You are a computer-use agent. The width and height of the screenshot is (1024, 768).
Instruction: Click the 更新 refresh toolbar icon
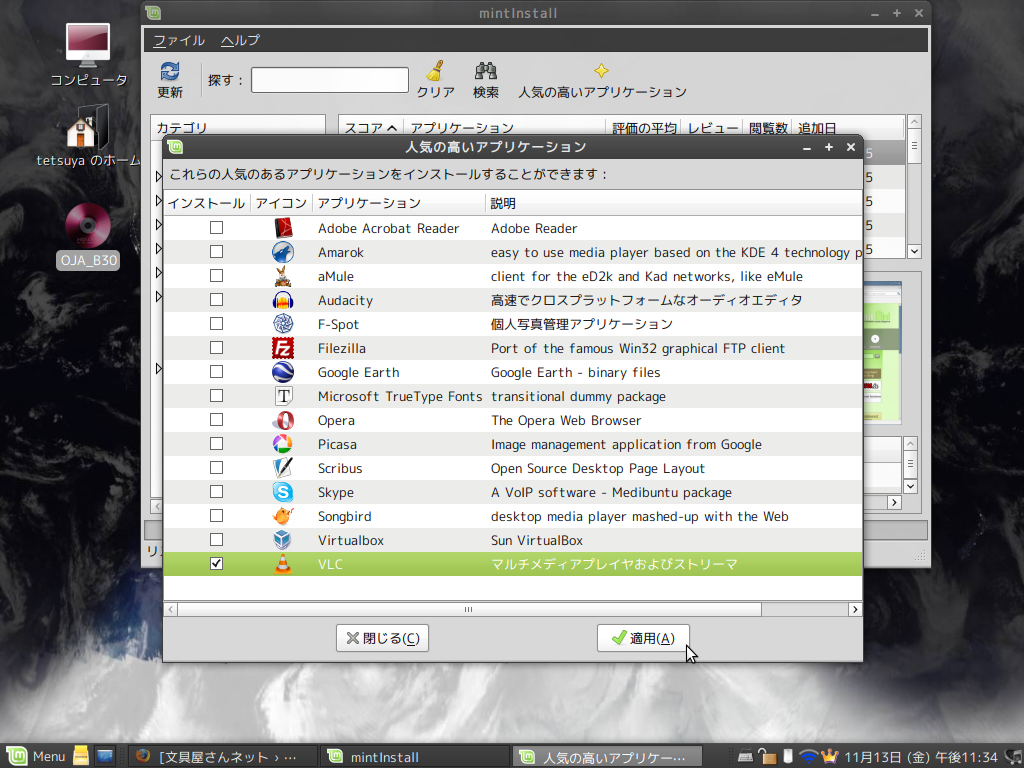click(170, 71)
